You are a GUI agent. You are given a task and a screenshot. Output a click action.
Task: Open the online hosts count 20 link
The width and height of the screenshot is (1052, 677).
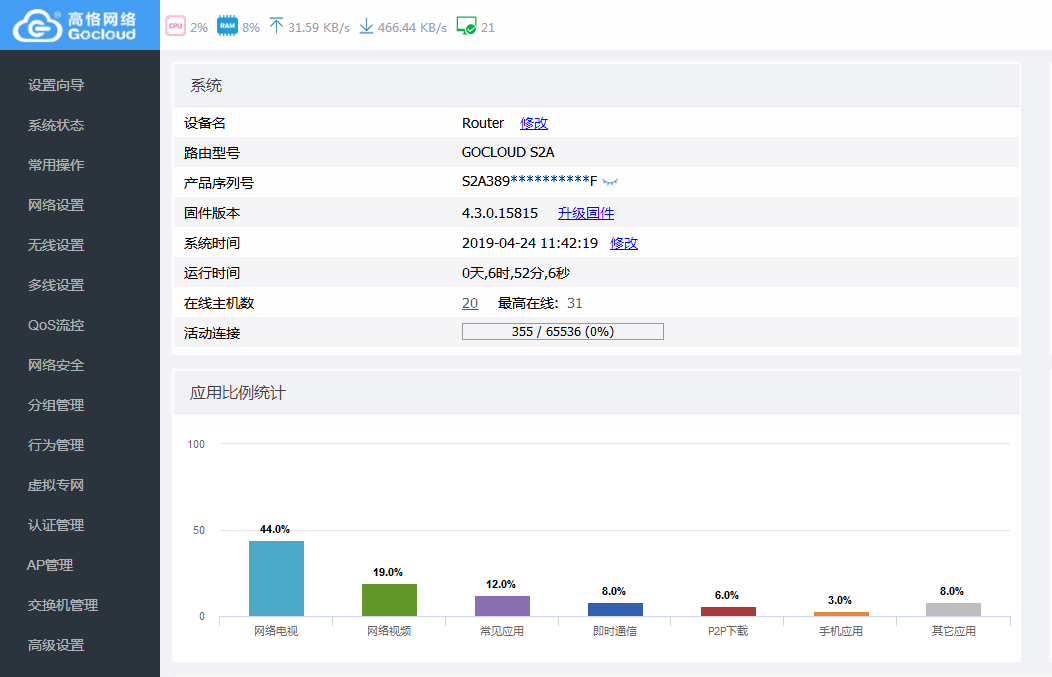(x=469, y=303)
